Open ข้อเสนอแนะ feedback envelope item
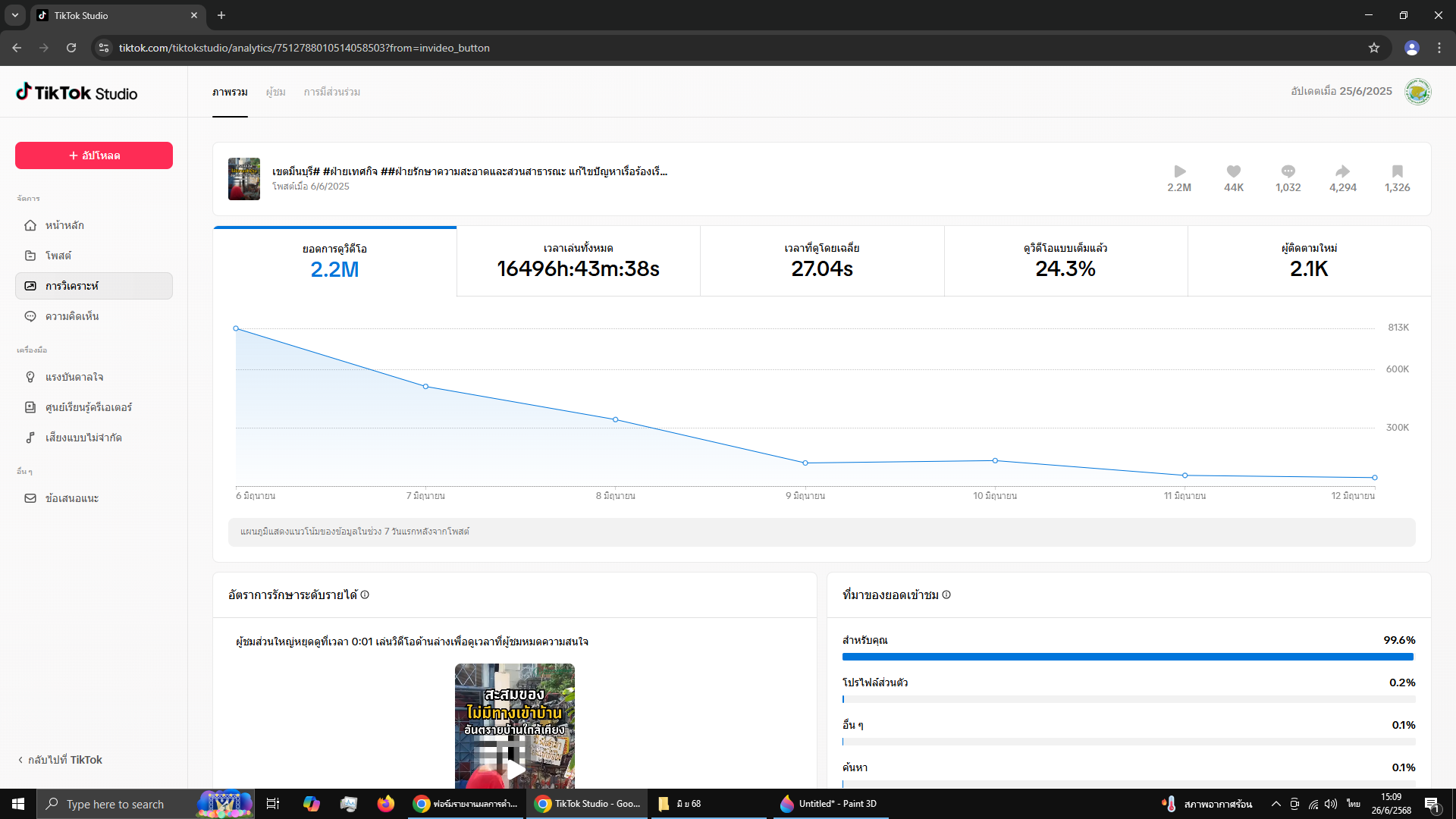1456x819 pixels. pyautogui.click(x=71, y=498)
